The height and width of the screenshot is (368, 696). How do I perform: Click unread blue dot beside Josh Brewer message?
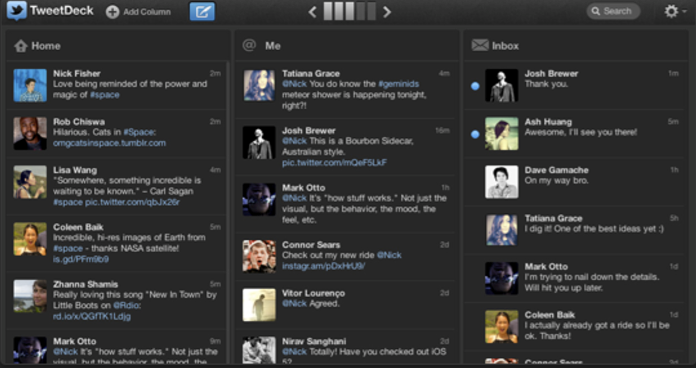(x=475, y=86)
